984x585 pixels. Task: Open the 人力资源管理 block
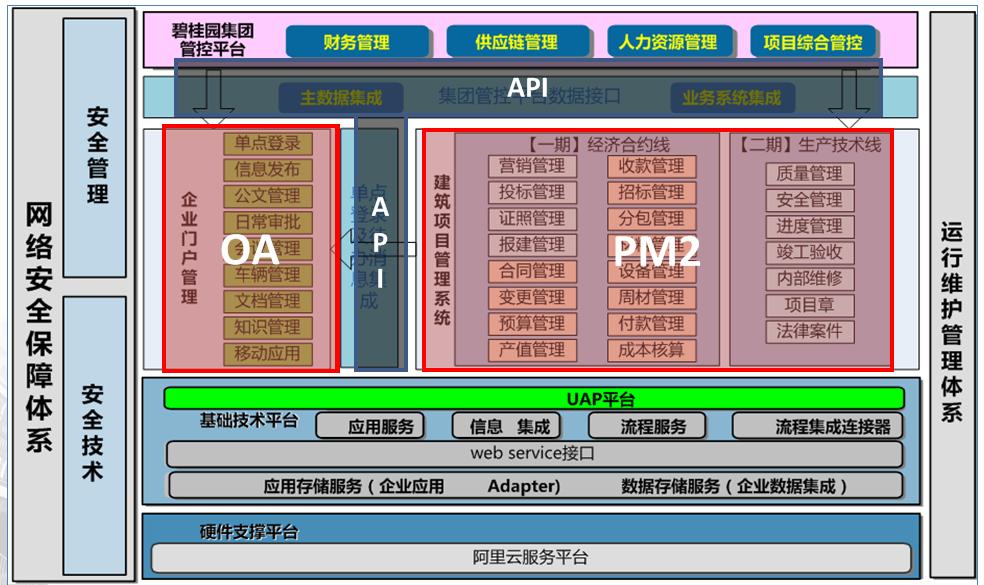[x=667, y=42]
